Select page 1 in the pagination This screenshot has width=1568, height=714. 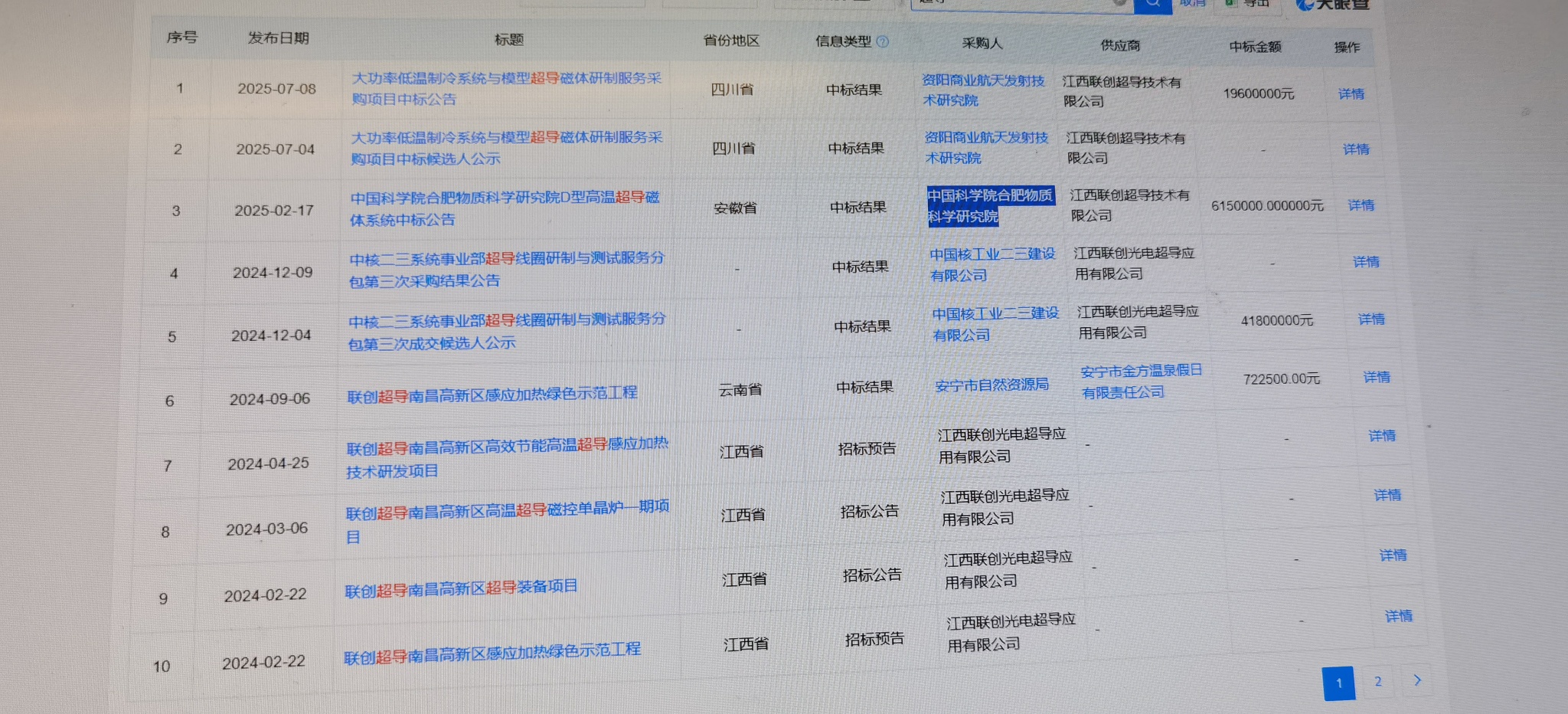[1338, 683]
